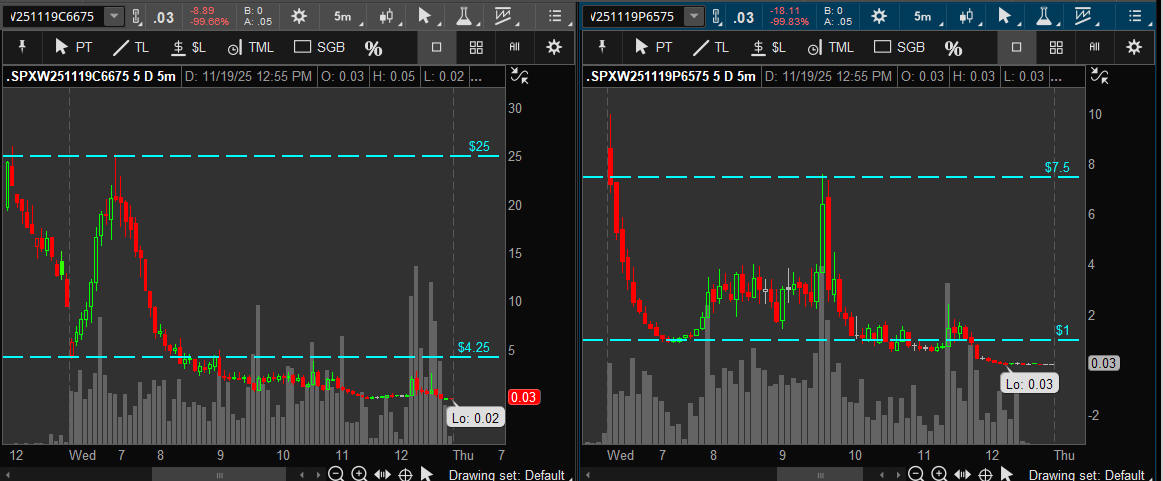Image resolution: width=1163 pixels, height=481 pixels.
Task: Toggle single-tool view square in right drawing toolbar
Action: click(x=1017, y=47)
